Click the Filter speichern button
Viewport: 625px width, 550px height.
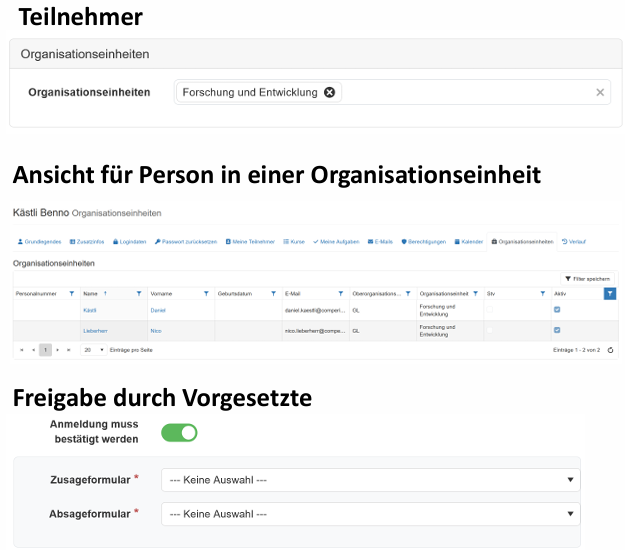[588, 279]
